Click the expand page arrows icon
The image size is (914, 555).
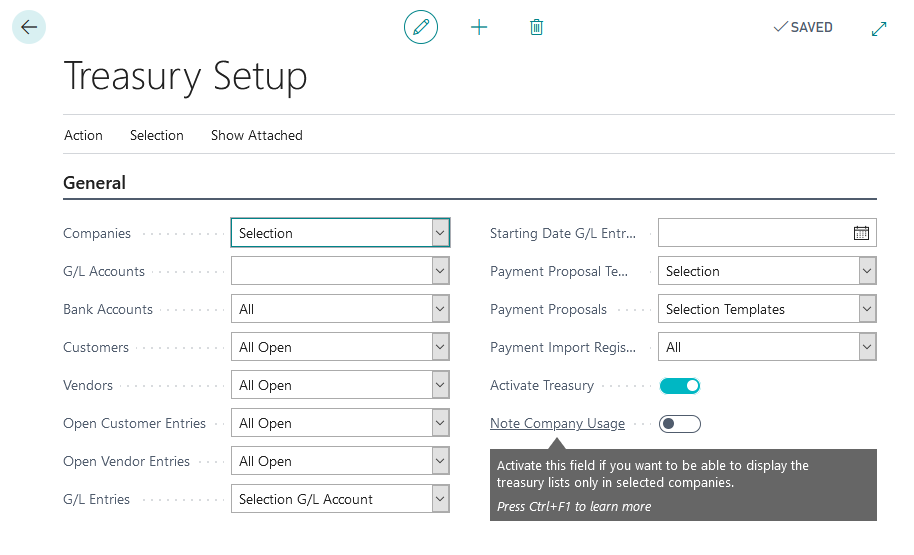coord(879,28)
